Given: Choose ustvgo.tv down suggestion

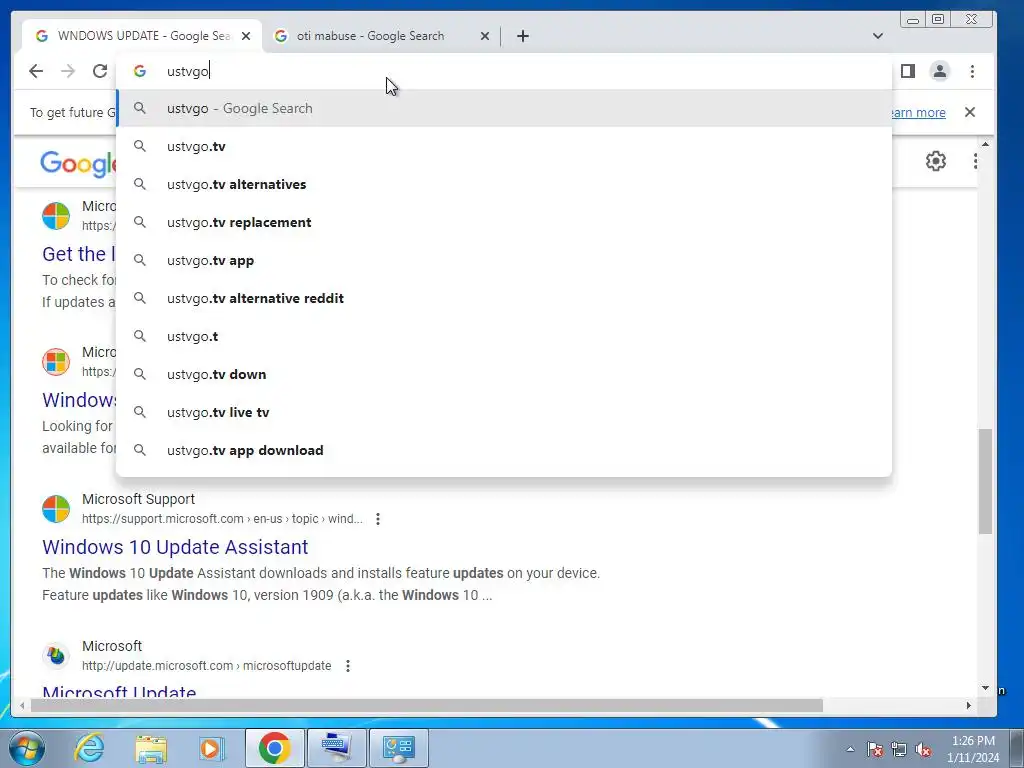Looking at the screenshot, I should 504,374.
